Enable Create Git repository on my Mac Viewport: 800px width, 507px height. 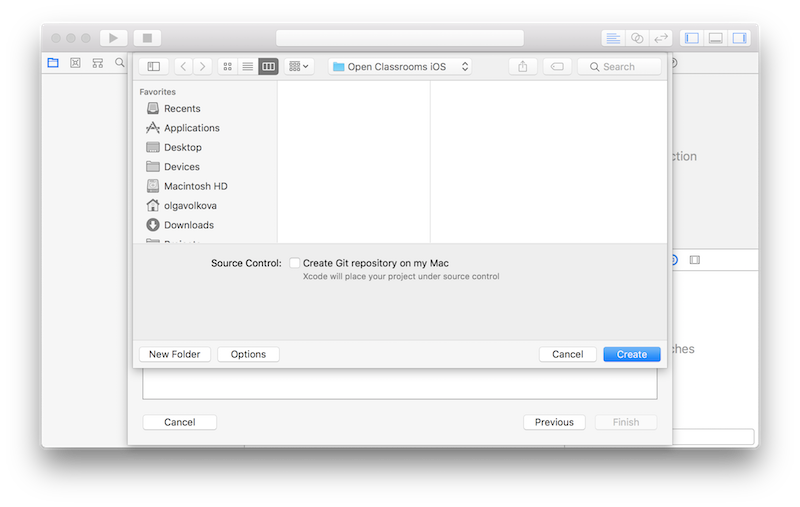click(x=294, y=263)
